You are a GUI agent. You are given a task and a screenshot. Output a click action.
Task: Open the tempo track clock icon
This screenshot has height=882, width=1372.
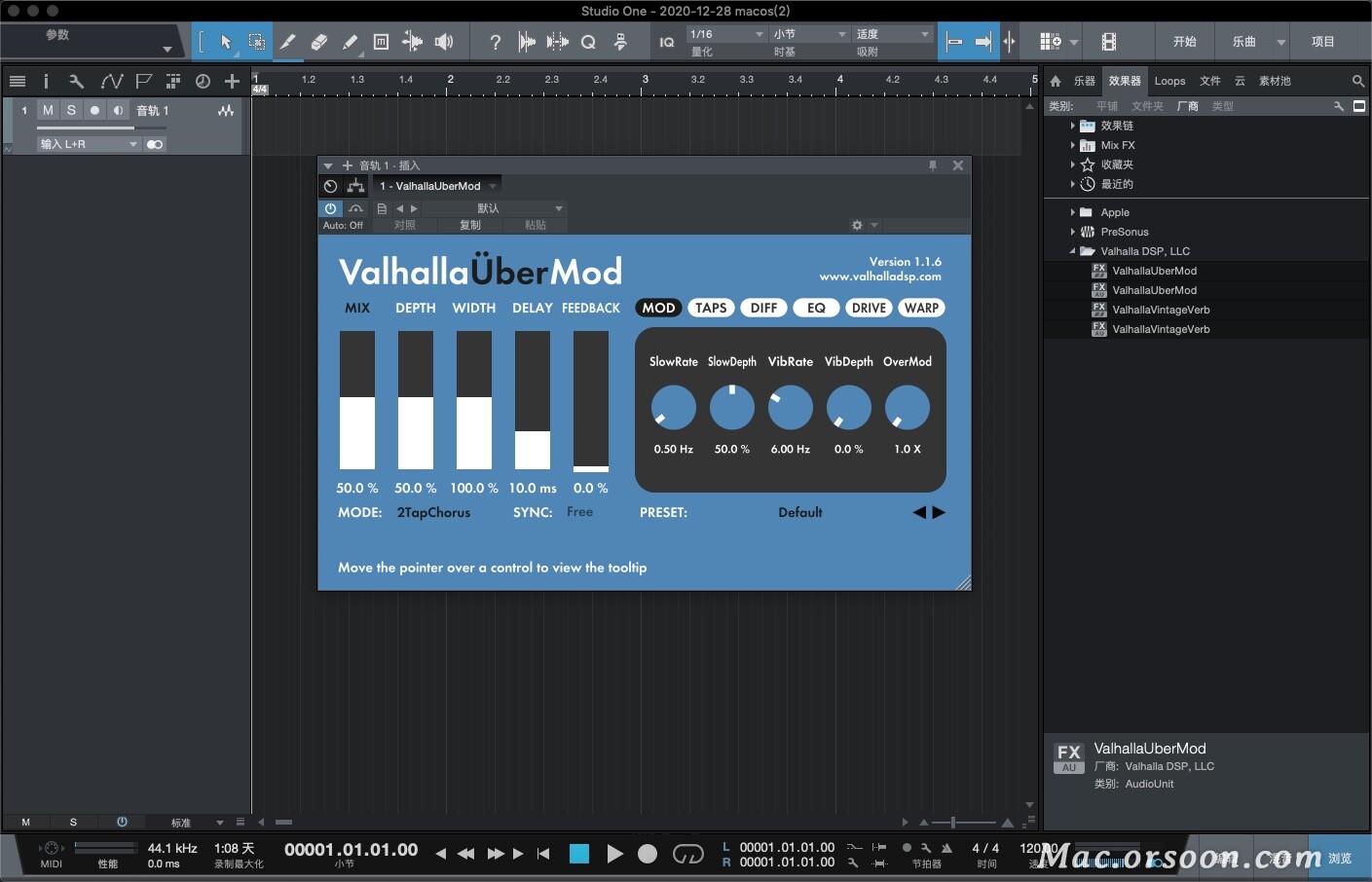[x=203, y=81]
